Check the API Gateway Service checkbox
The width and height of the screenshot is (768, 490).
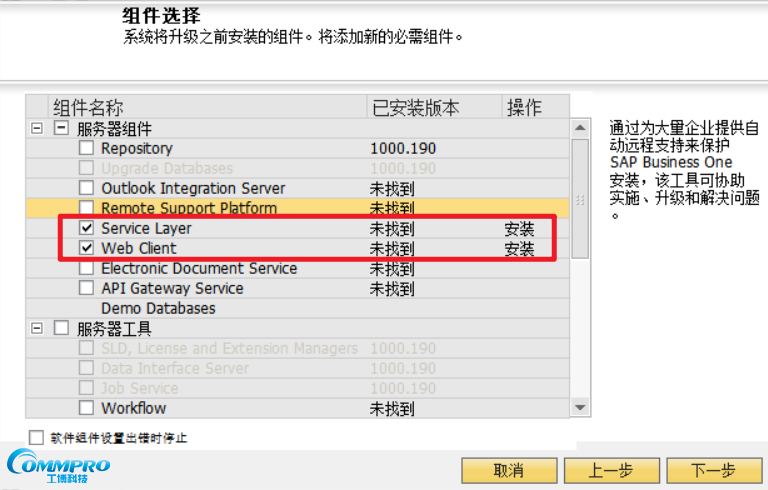point(86,289)
